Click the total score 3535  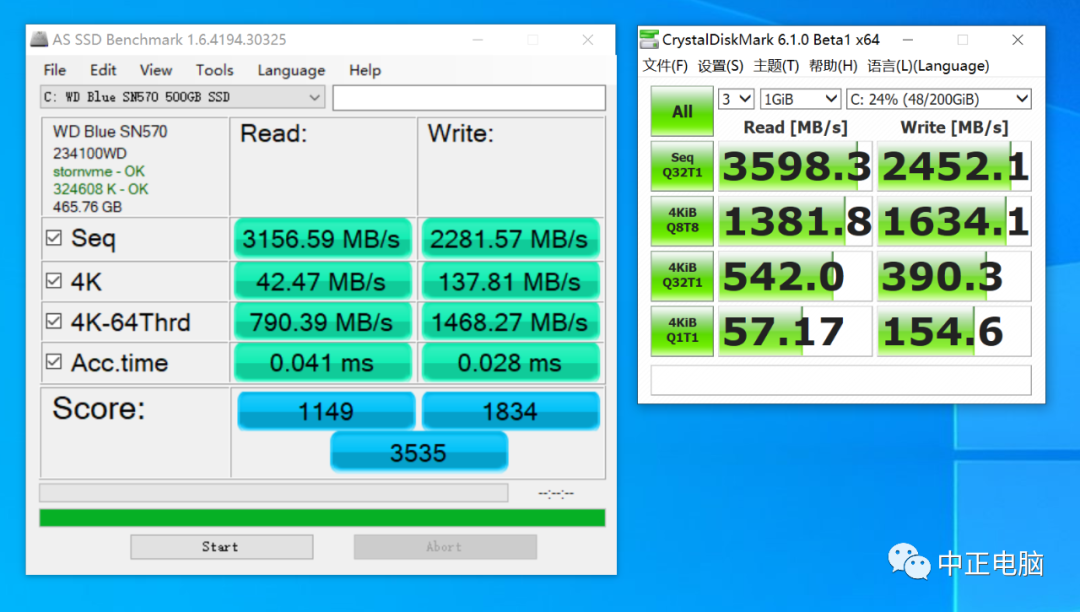419,452
